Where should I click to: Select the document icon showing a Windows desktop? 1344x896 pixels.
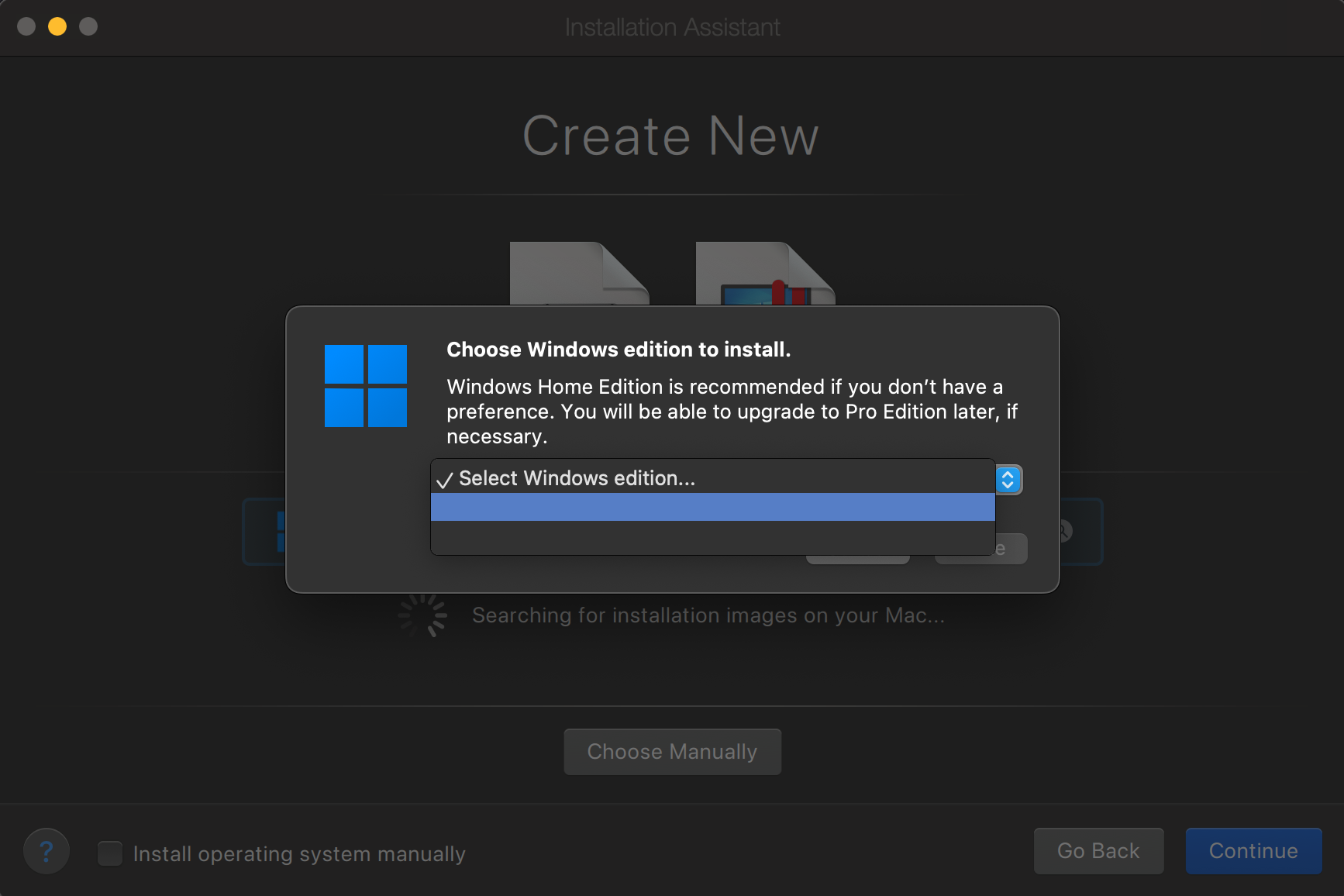[x=764, y=274]
